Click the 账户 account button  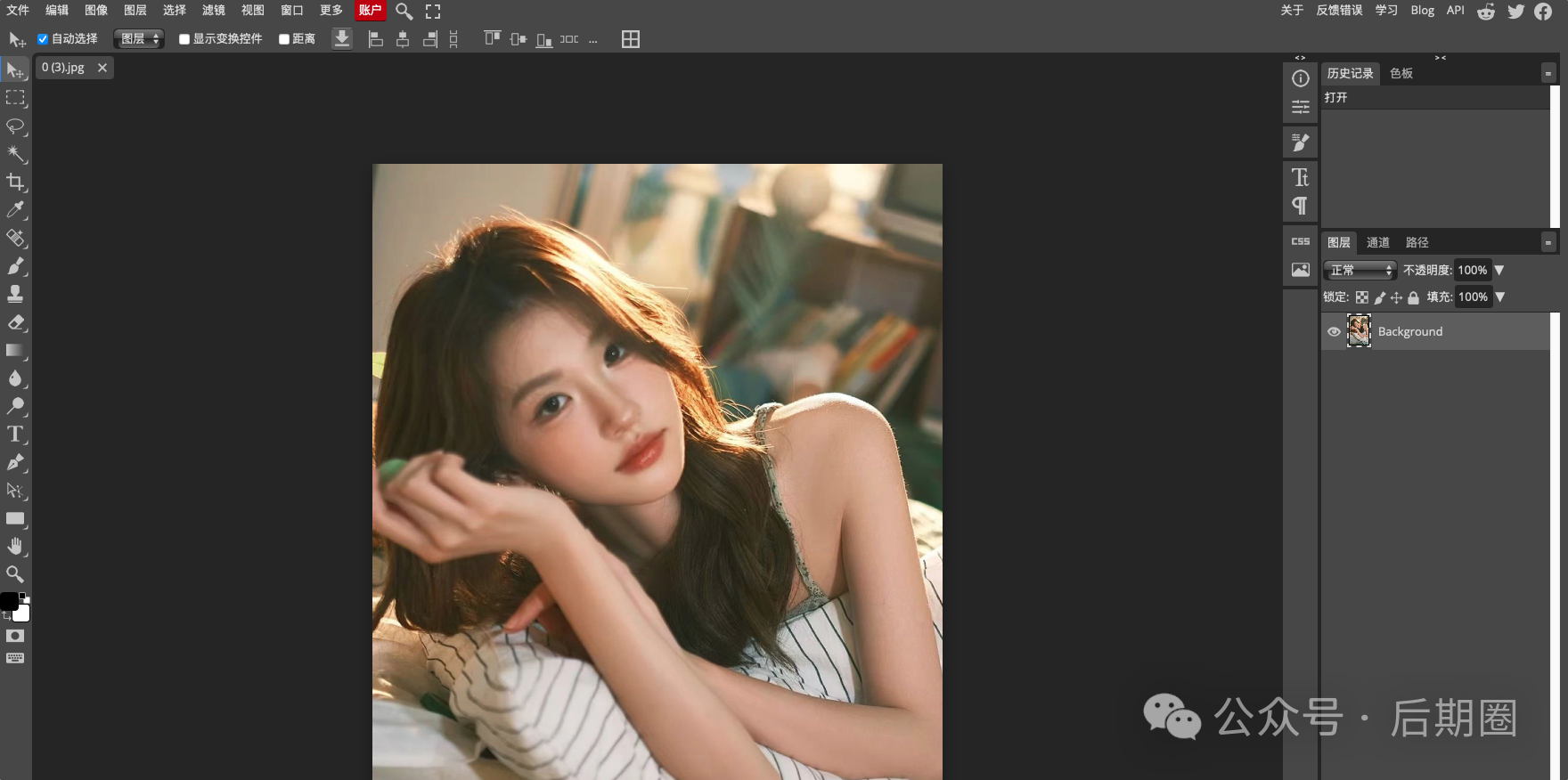pos(370,11)
